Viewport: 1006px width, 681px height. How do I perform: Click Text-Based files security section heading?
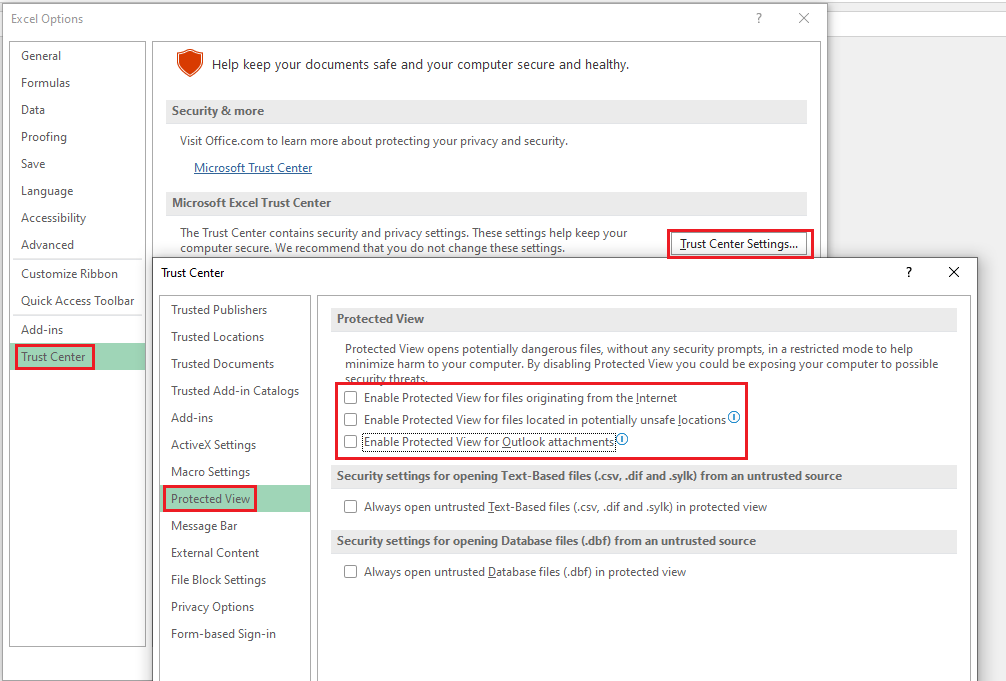pyautogui.click(x=589, y=476)
